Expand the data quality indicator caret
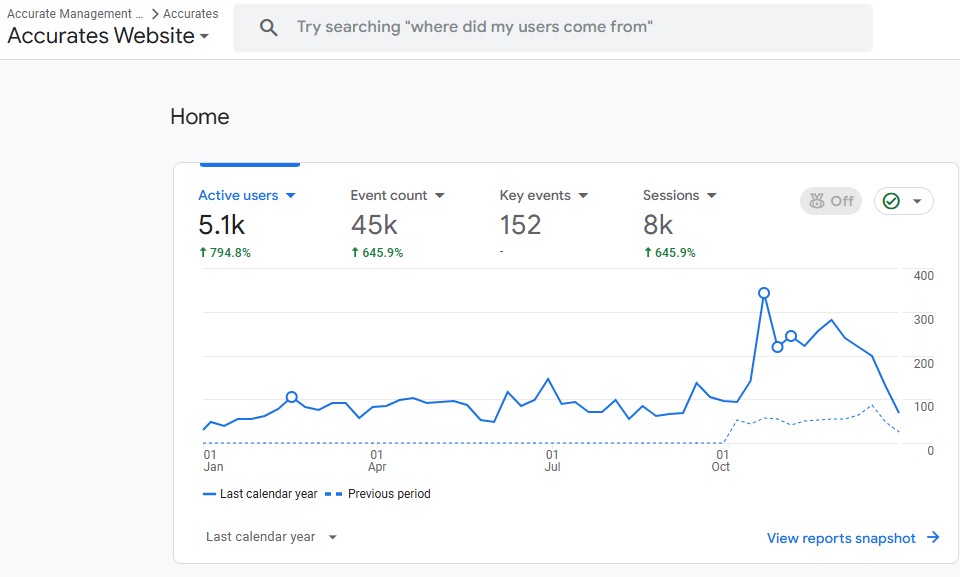960x577 pixels. pos(917,201)
